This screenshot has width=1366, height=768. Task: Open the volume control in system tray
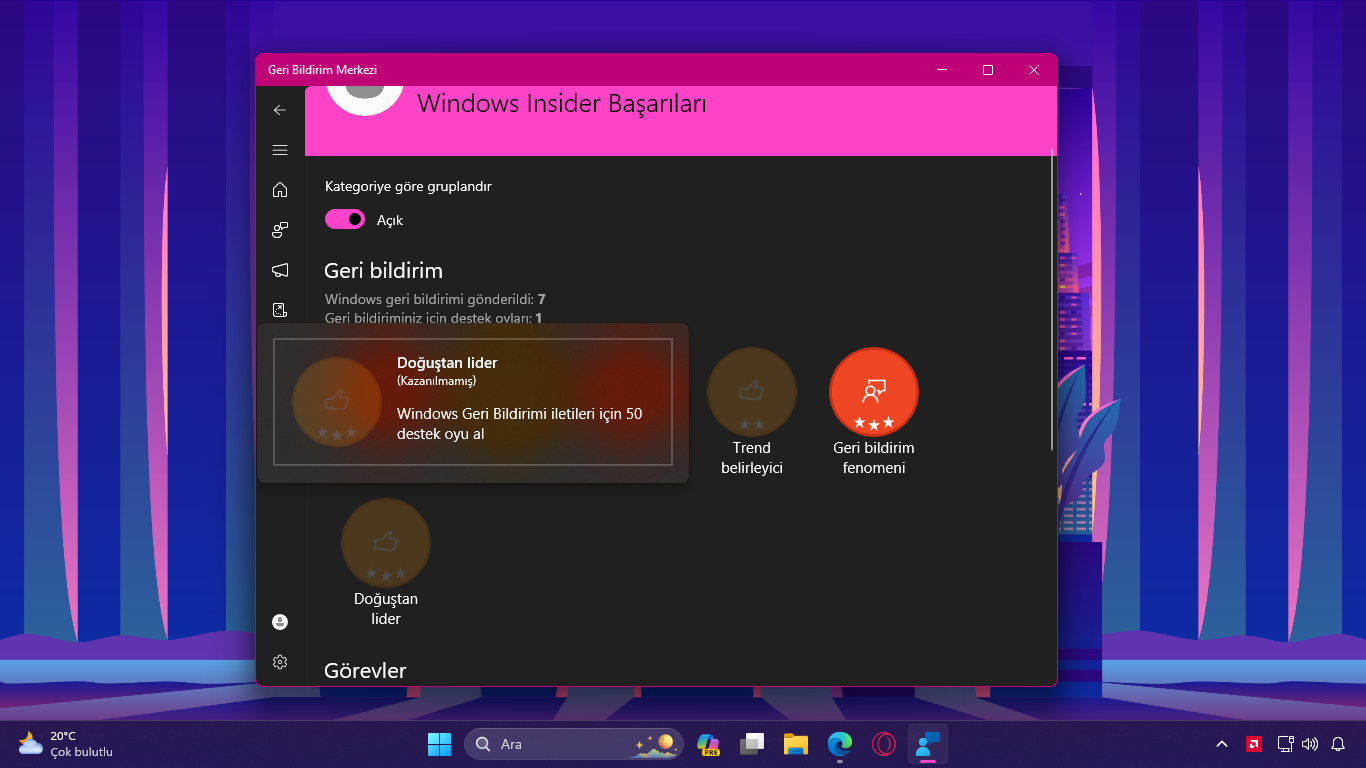(x=1310, y=744)
